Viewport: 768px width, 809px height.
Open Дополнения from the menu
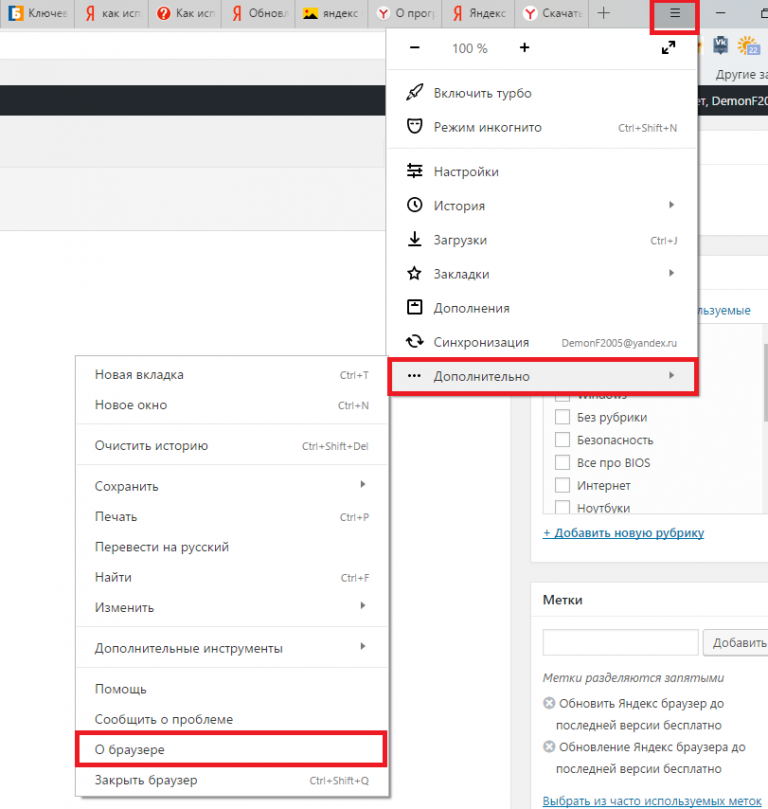[542, 308]
